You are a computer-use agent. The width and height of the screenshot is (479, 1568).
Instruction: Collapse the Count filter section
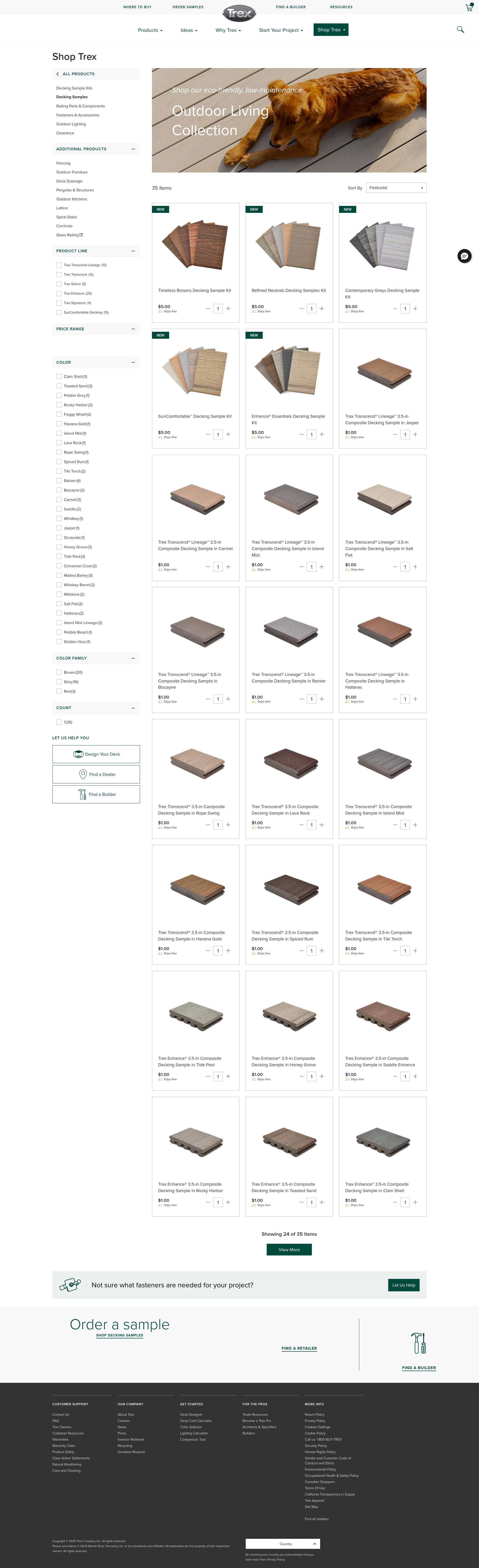click(133, 708)
